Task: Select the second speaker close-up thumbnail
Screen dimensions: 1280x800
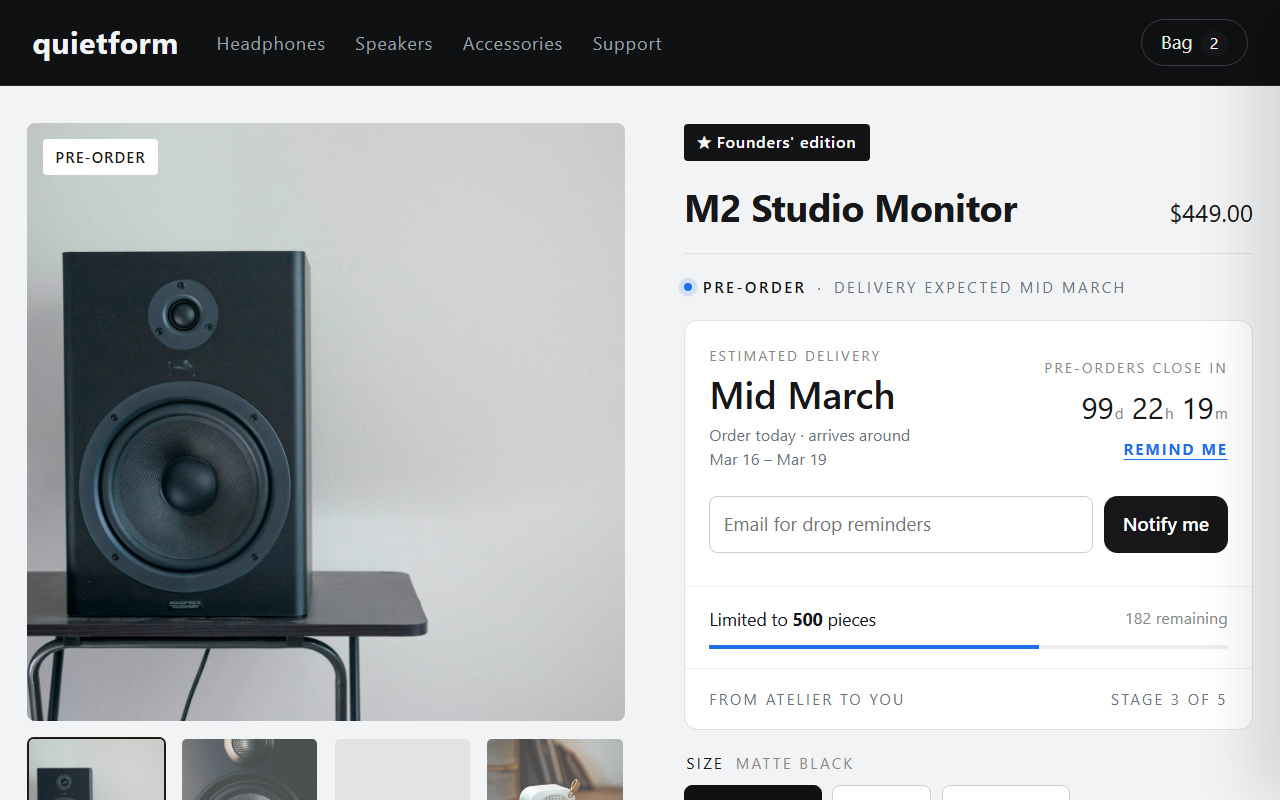Action: (249, 769)
